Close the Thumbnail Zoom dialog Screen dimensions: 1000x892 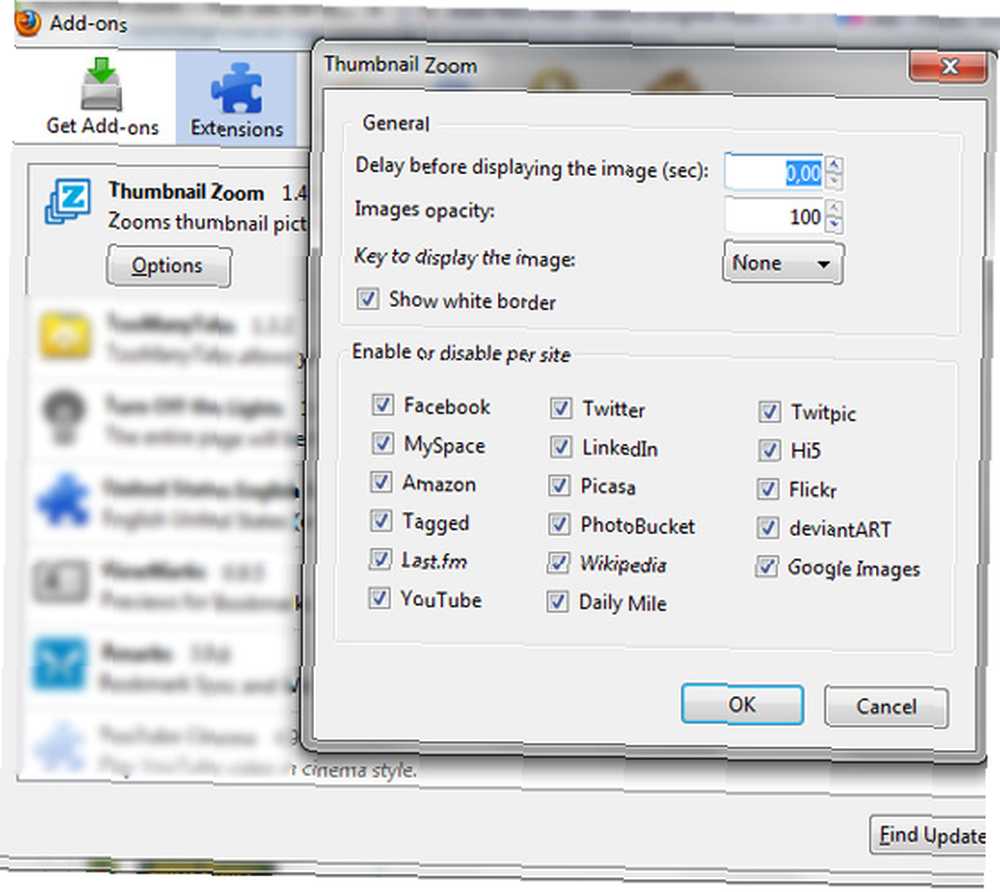(948, 66)
